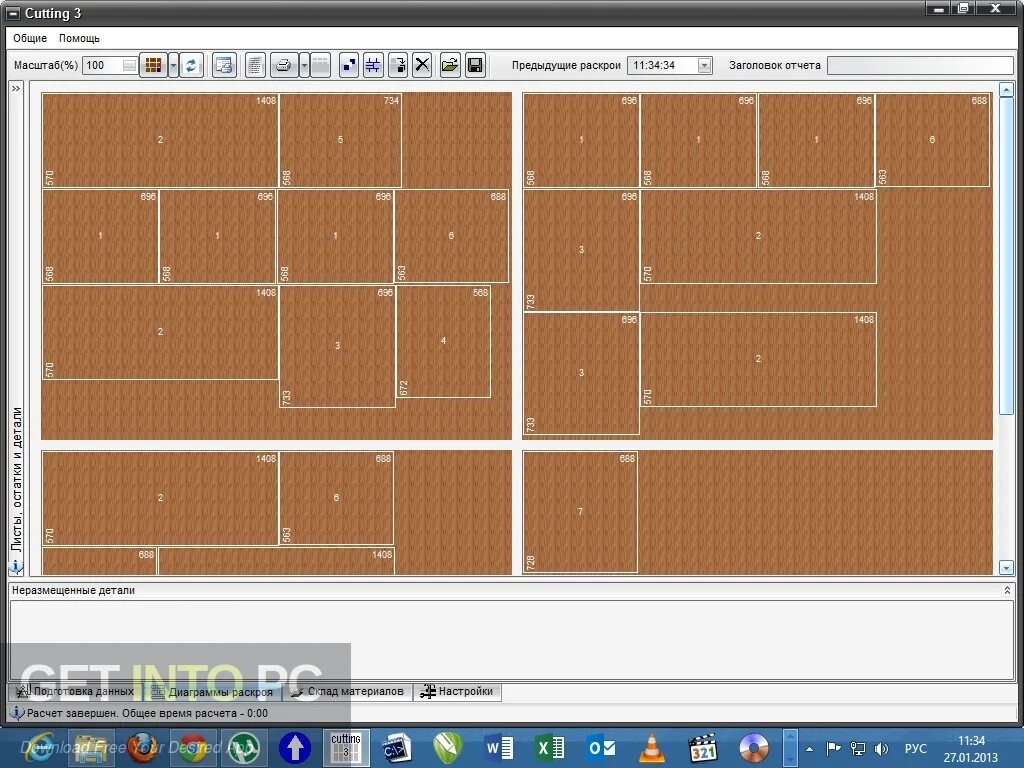This screenshot has width=1024, height=768.
Task: Open the Общие menu
Action: point(30,38)
